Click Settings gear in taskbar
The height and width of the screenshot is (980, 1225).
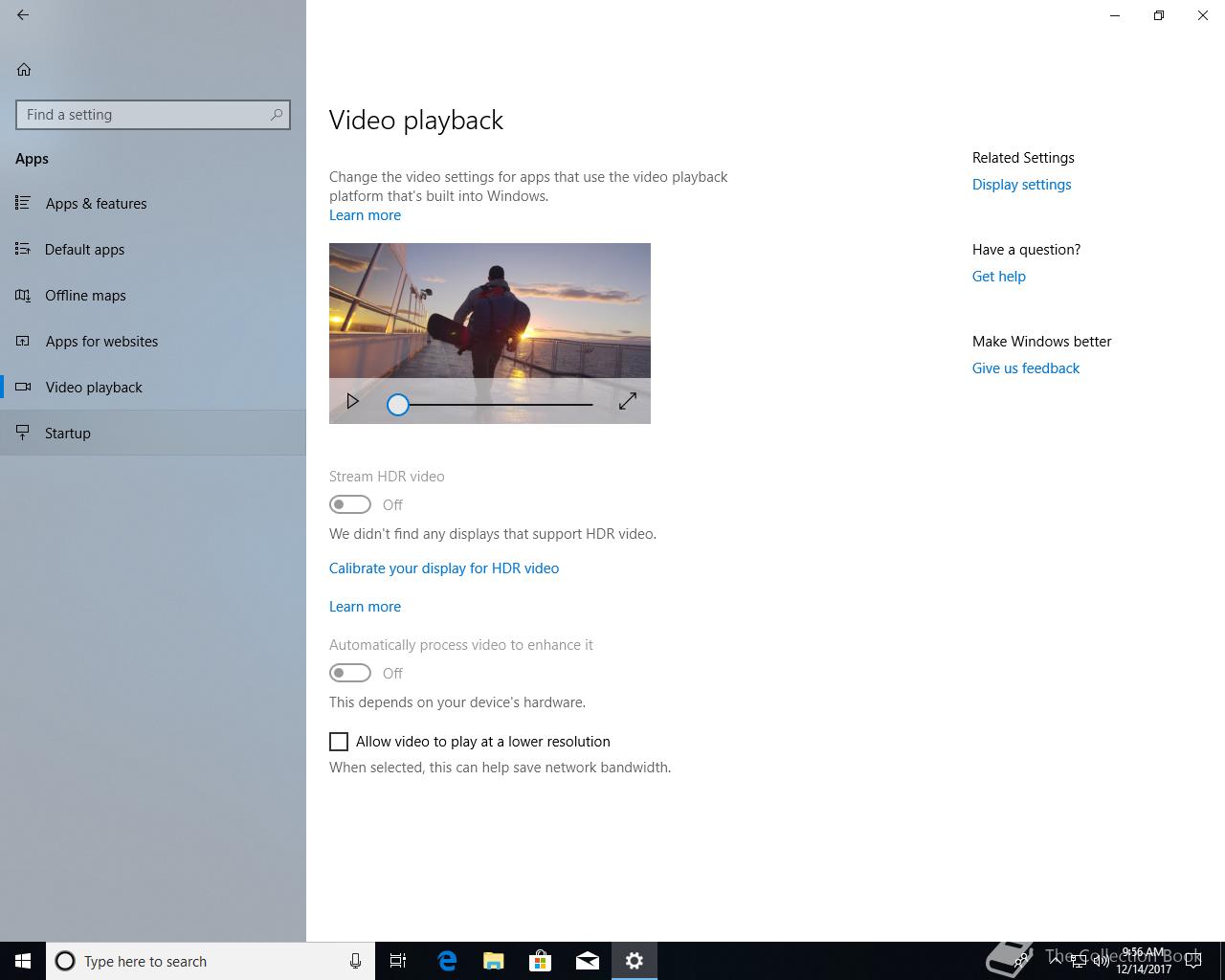point(635,961)
